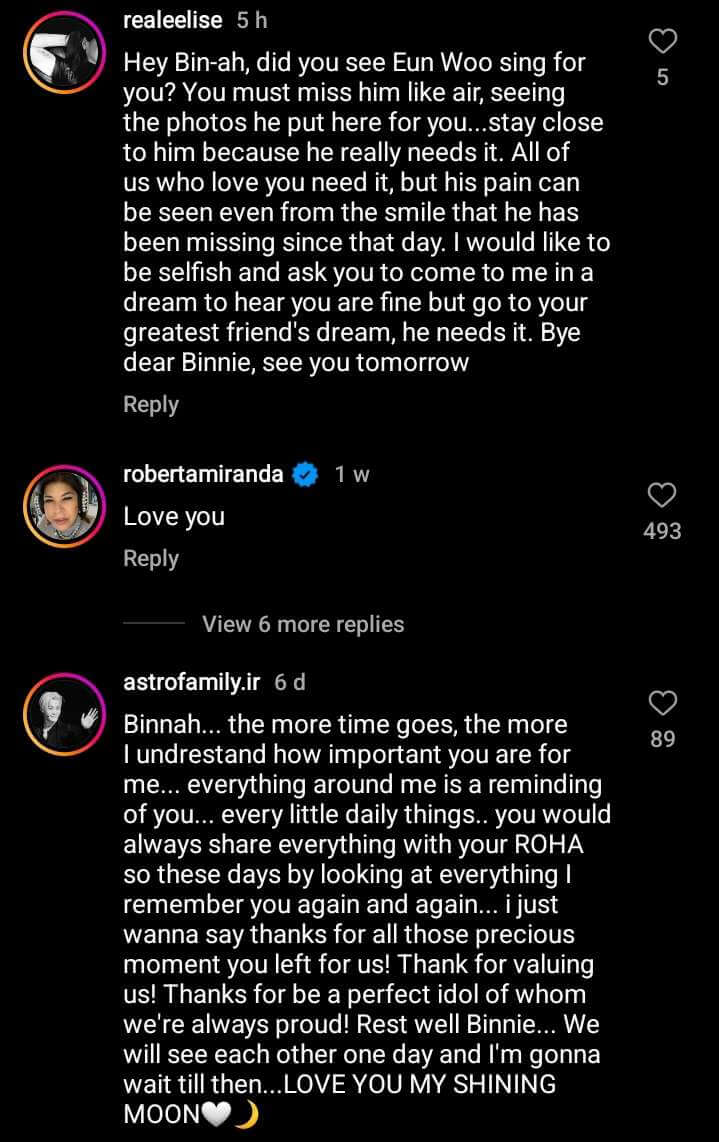The width and height of the screenshot is (719, 1142).
Task: Open the robertamiranda username link
Action: pos(203,475)
